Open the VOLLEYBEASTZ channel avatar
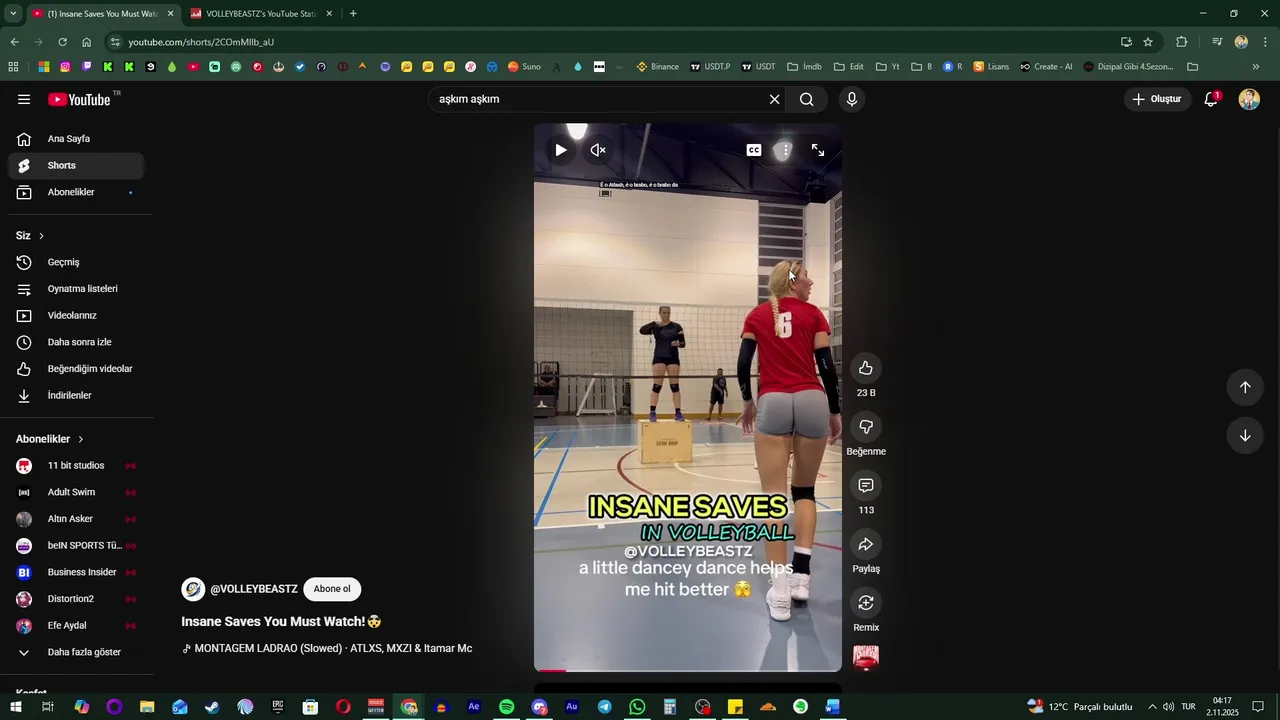Screen dimensions: 1280x720 tap(193, 589)
